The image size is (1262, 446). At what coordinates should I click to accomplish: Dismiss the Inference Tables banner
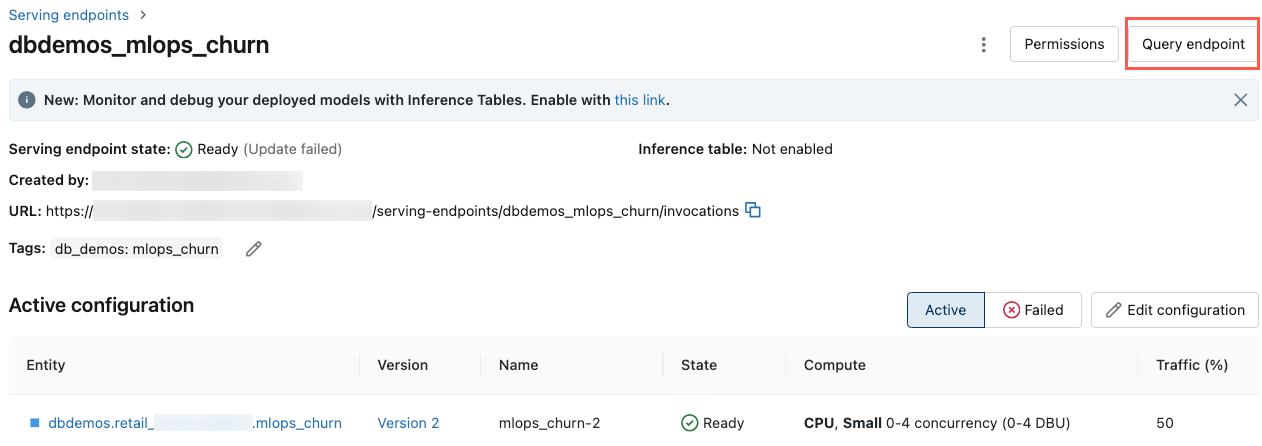(x=1240, y=100)
